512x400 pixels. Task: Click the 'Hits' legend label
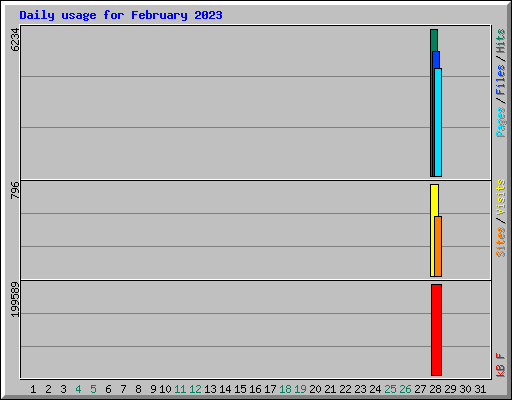(x=500, y=41)
